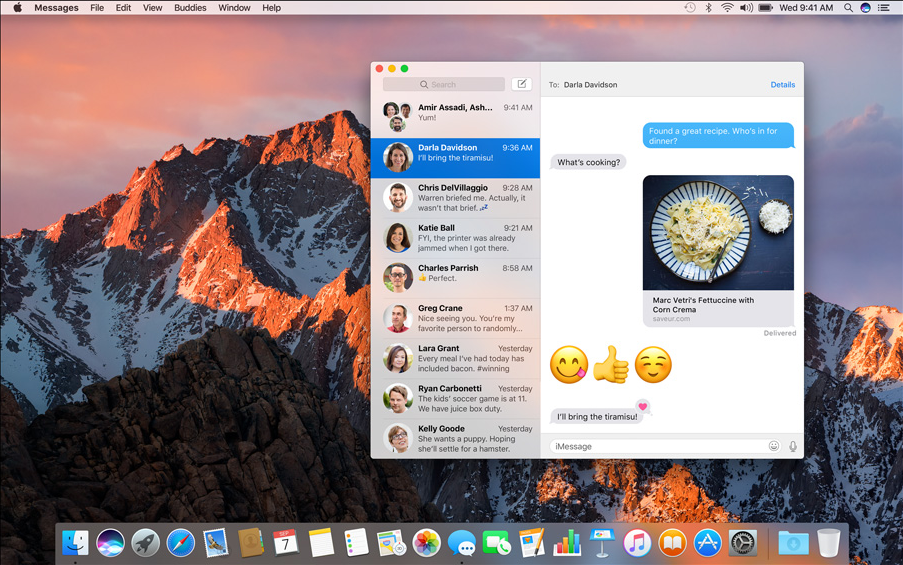Select Ryan Carbonetti conversation
The image size is (903, 565).
pos(456,399)
